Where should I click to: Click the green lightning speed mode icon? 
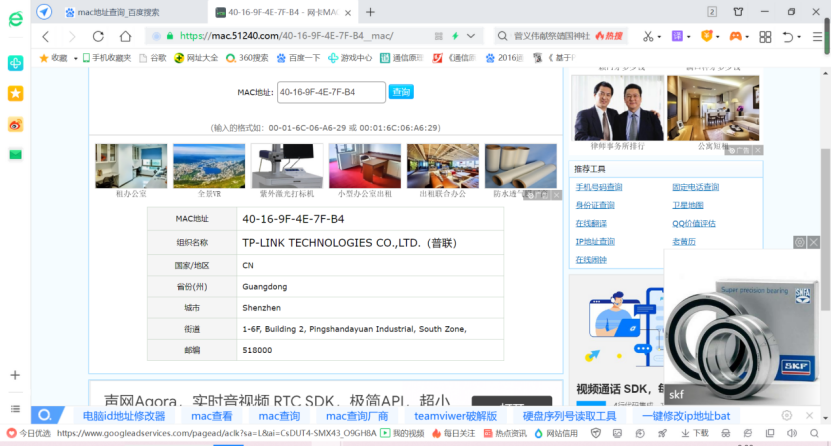[455, 36]
